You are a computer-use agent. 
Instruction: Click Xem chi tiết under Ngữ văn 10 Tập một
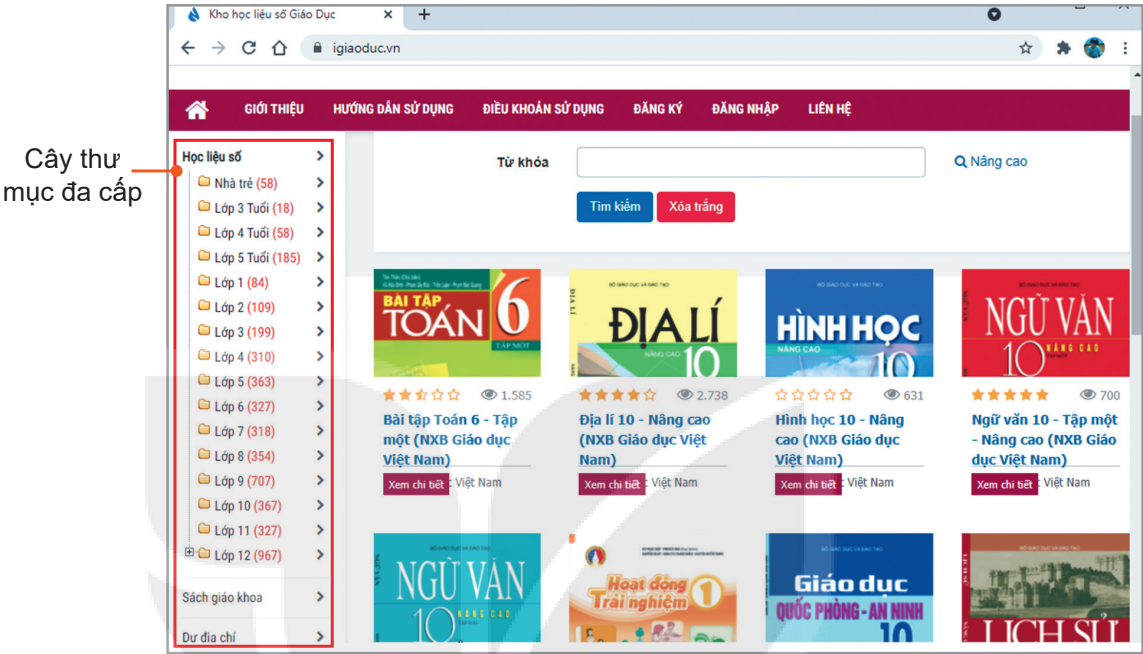1004,485
